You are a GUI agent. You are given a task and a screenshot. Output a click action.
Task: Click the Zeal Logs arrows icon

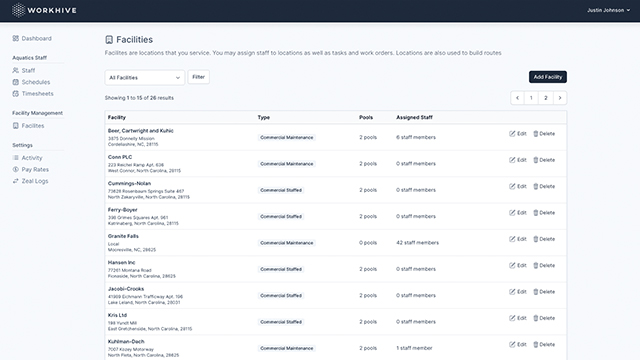[16, 181]
